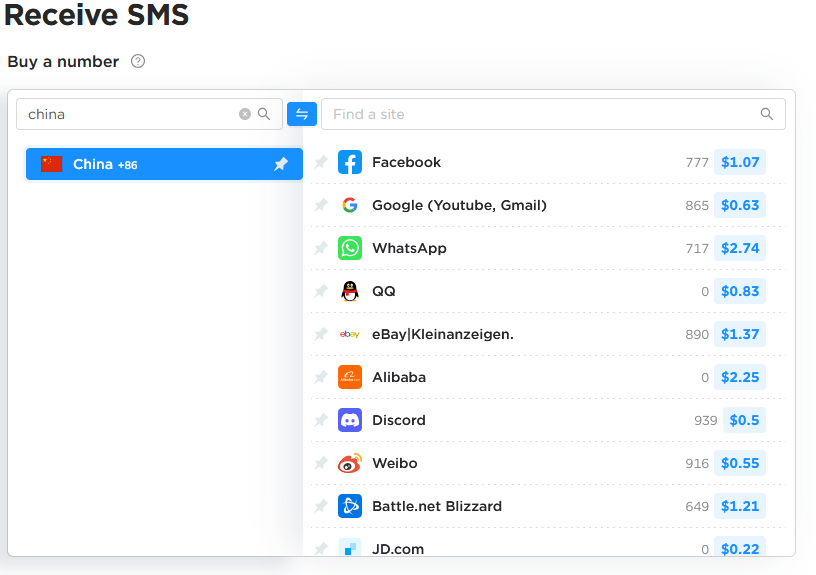Pin the WhatsApp service
The image size is (816, 575).
321,248
